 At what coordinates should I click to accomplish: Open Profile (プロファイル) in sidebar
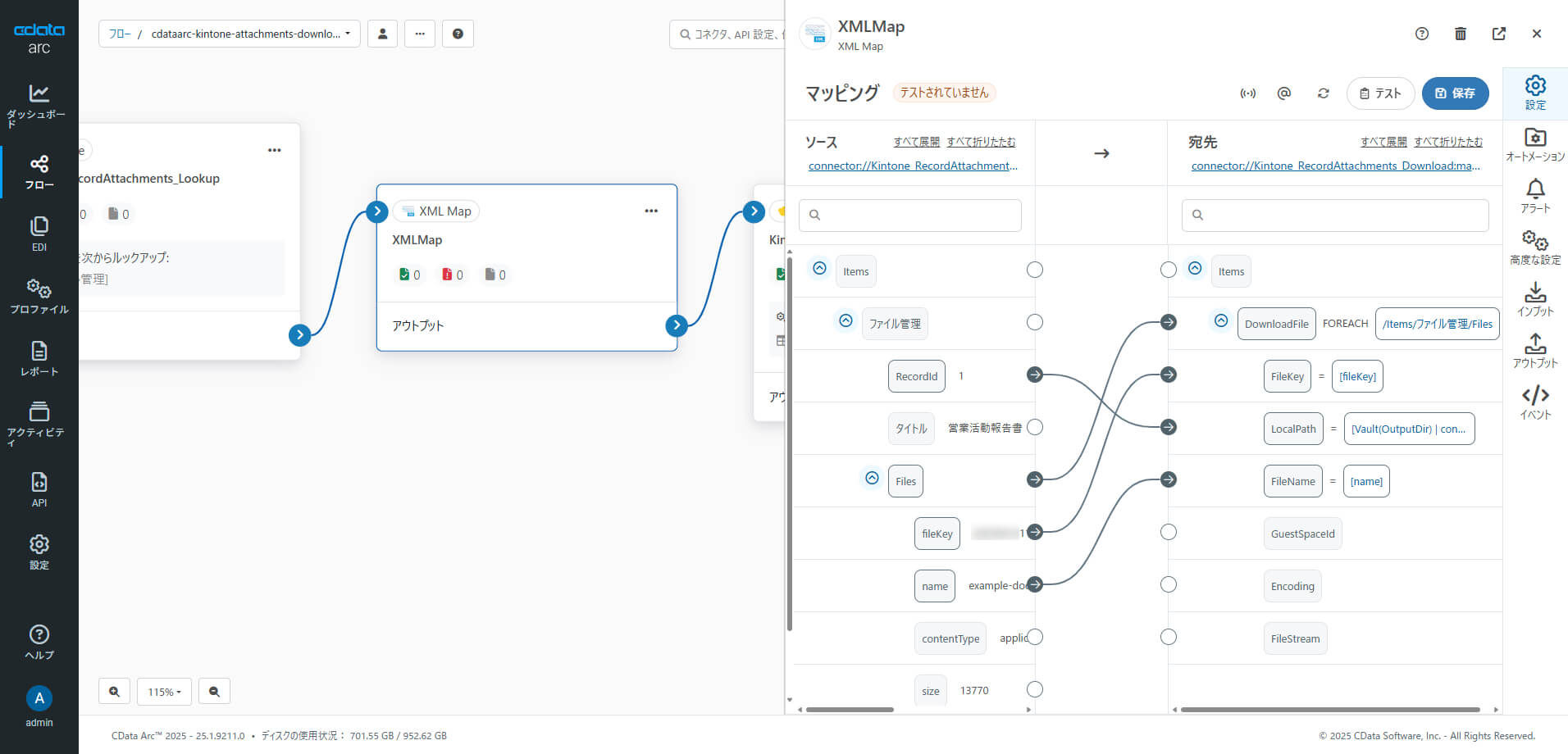(x=39, y=297)
